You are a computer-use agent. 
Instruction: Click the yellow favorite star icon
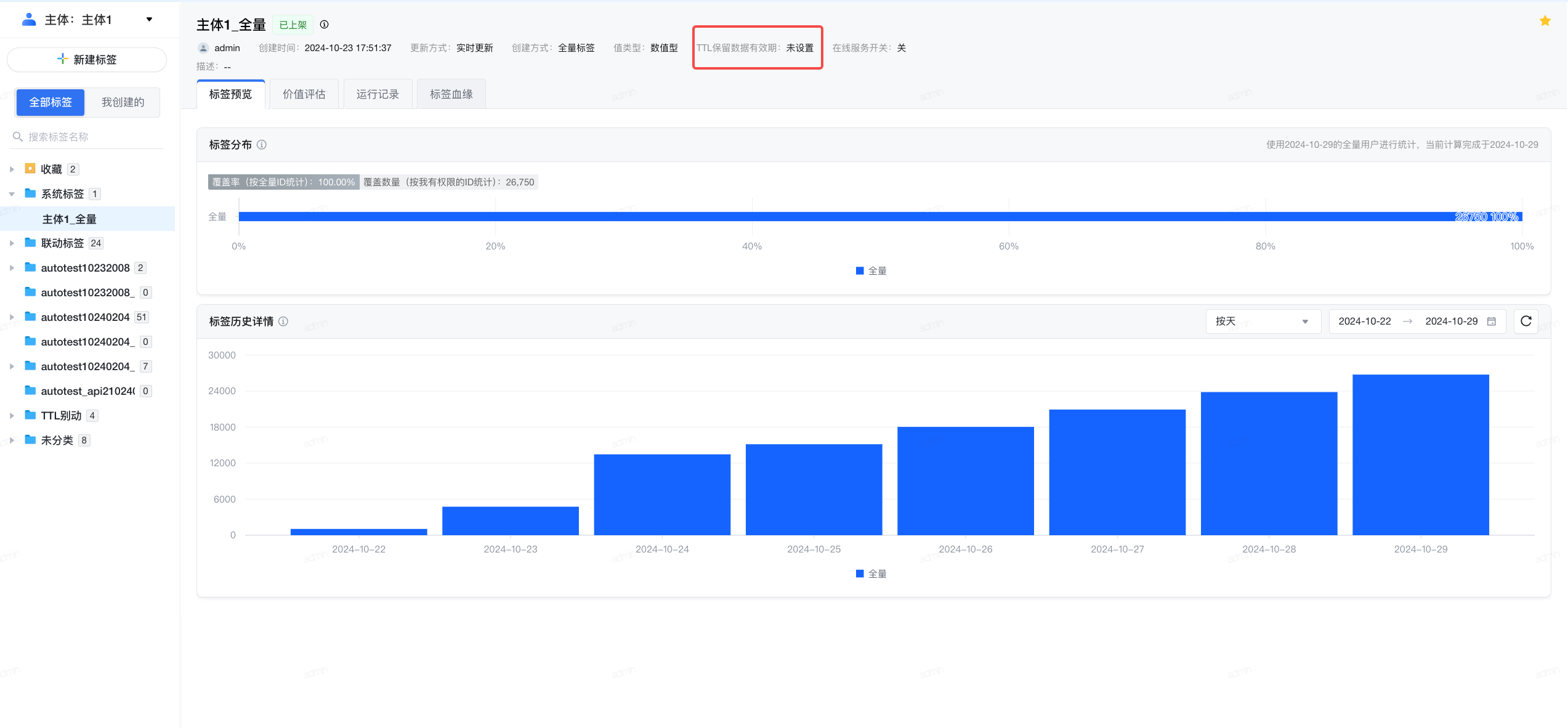click(1545, 21)
